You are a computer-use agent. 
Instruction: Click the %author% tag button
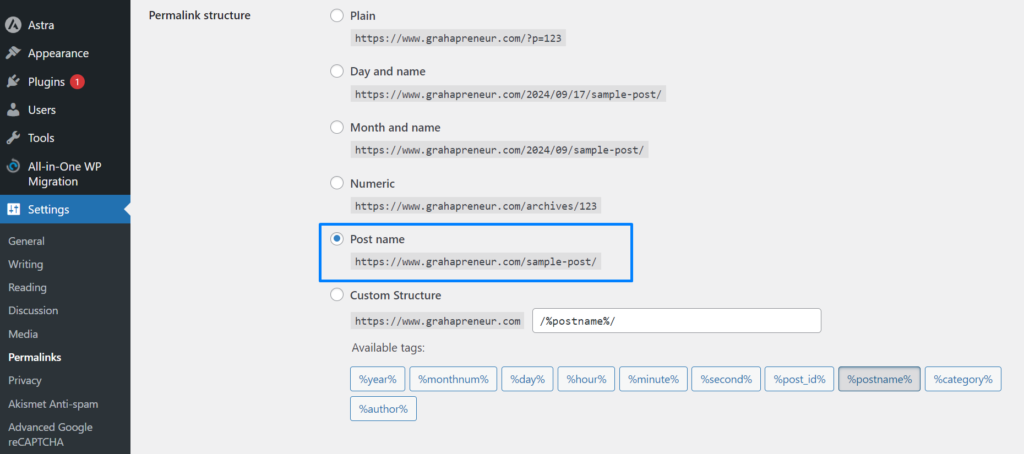pos(383,409)
